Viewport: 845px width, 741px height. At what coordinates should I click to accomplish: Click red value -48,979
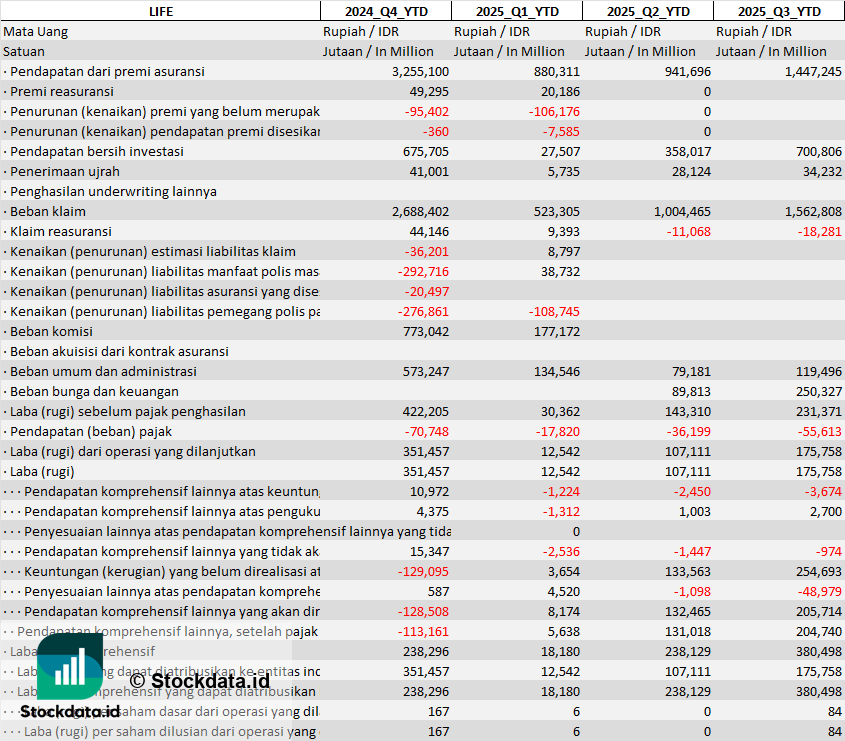point(820,591)
